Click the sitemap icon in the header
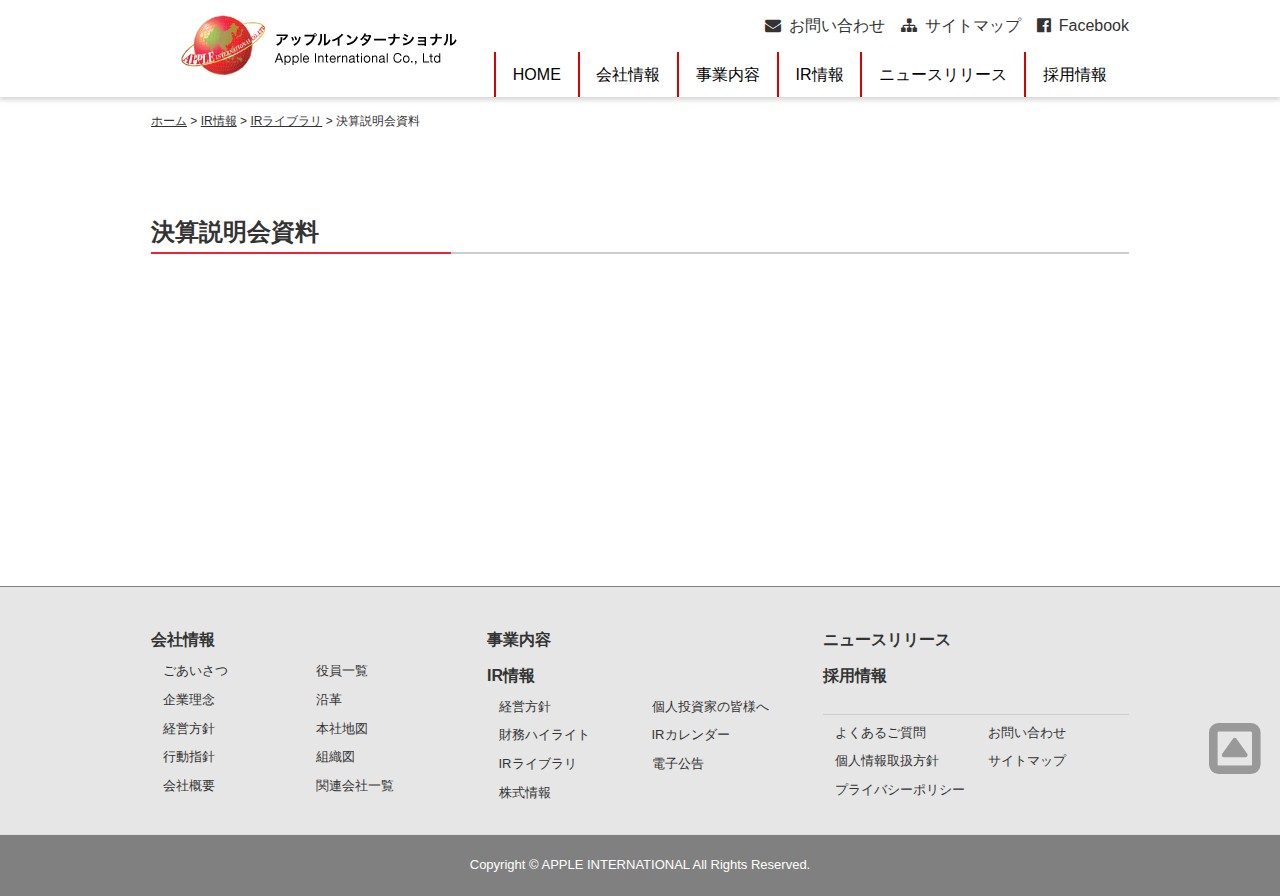1280x896 pixels. coord(909,26)
